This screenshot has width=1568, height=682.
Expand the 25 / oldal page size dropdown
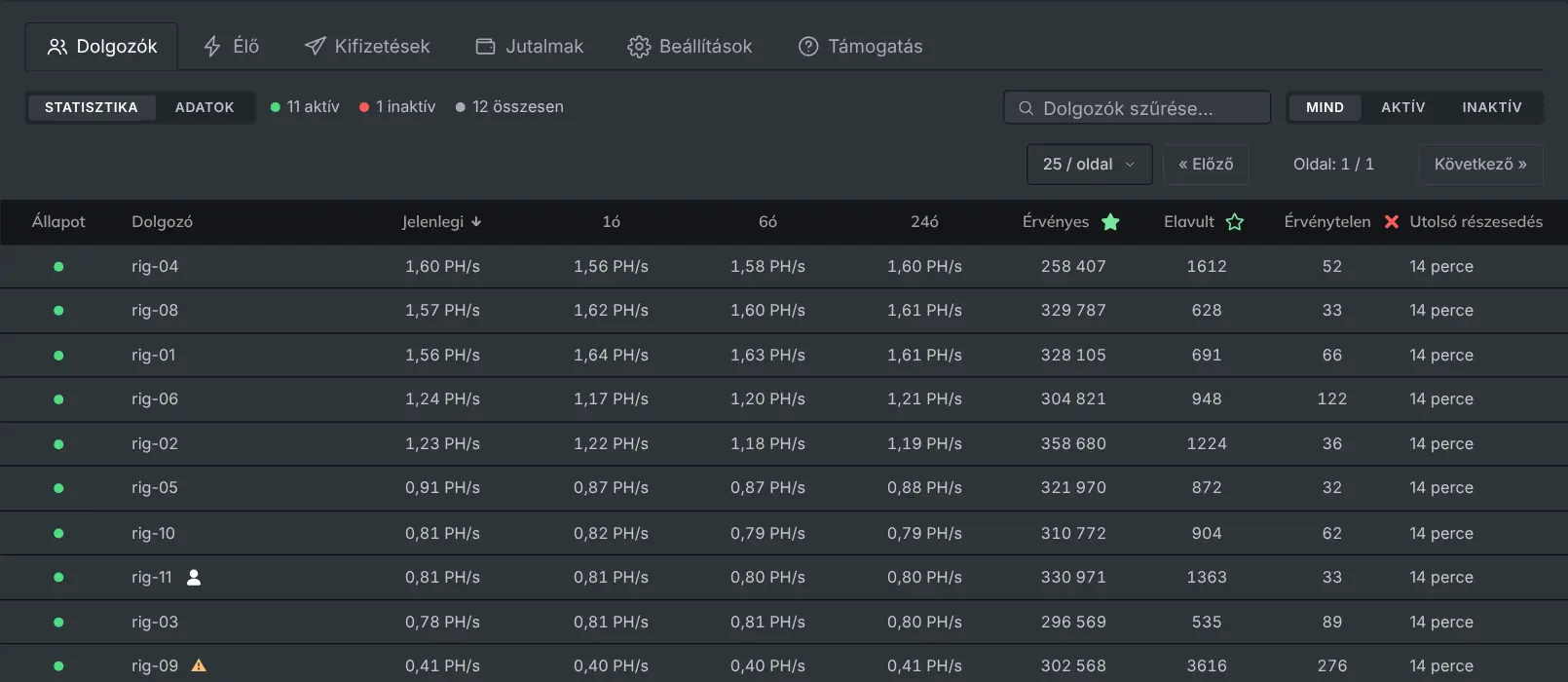pyautogui.click(x=1089, y=164)
